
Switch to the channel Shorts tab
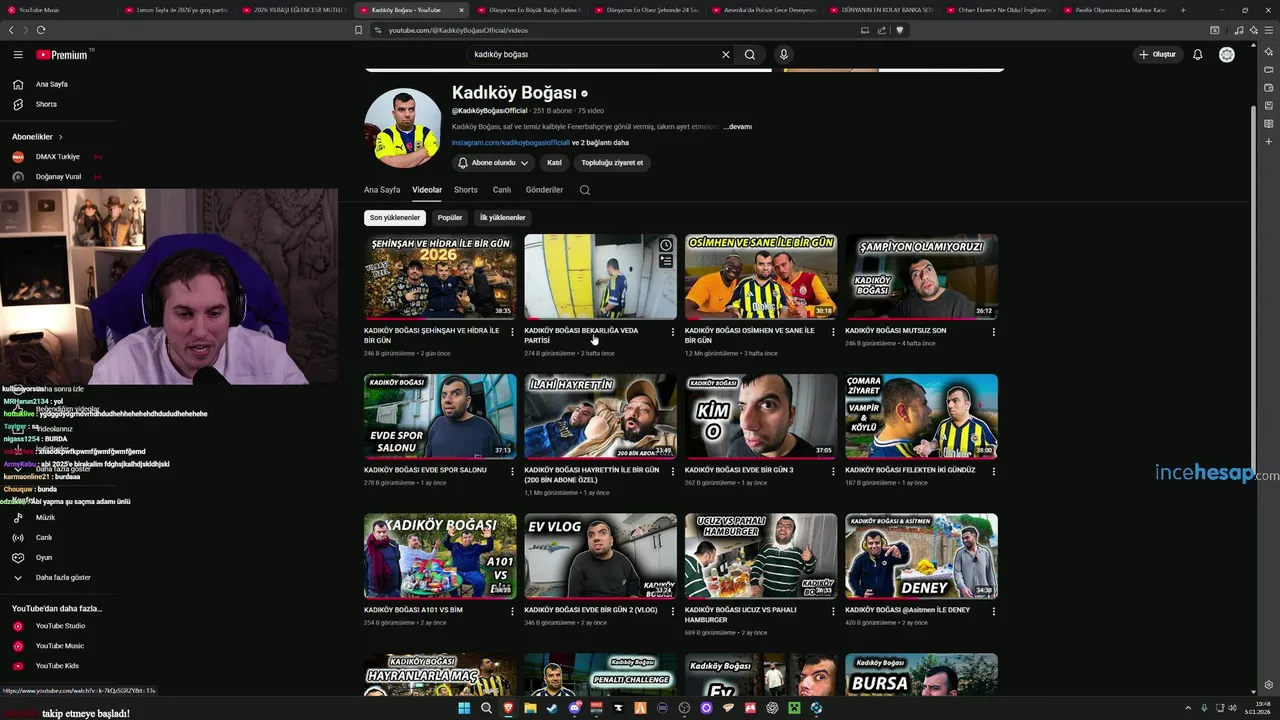coord(466,190)
